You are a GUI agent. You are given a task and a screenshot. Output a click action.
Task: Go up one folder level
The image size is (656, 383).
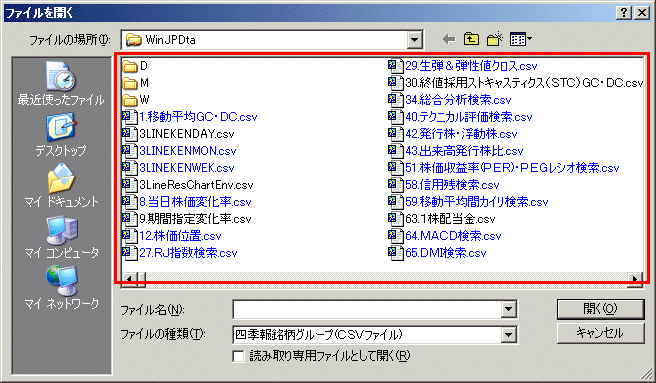[x=472, y=39]
